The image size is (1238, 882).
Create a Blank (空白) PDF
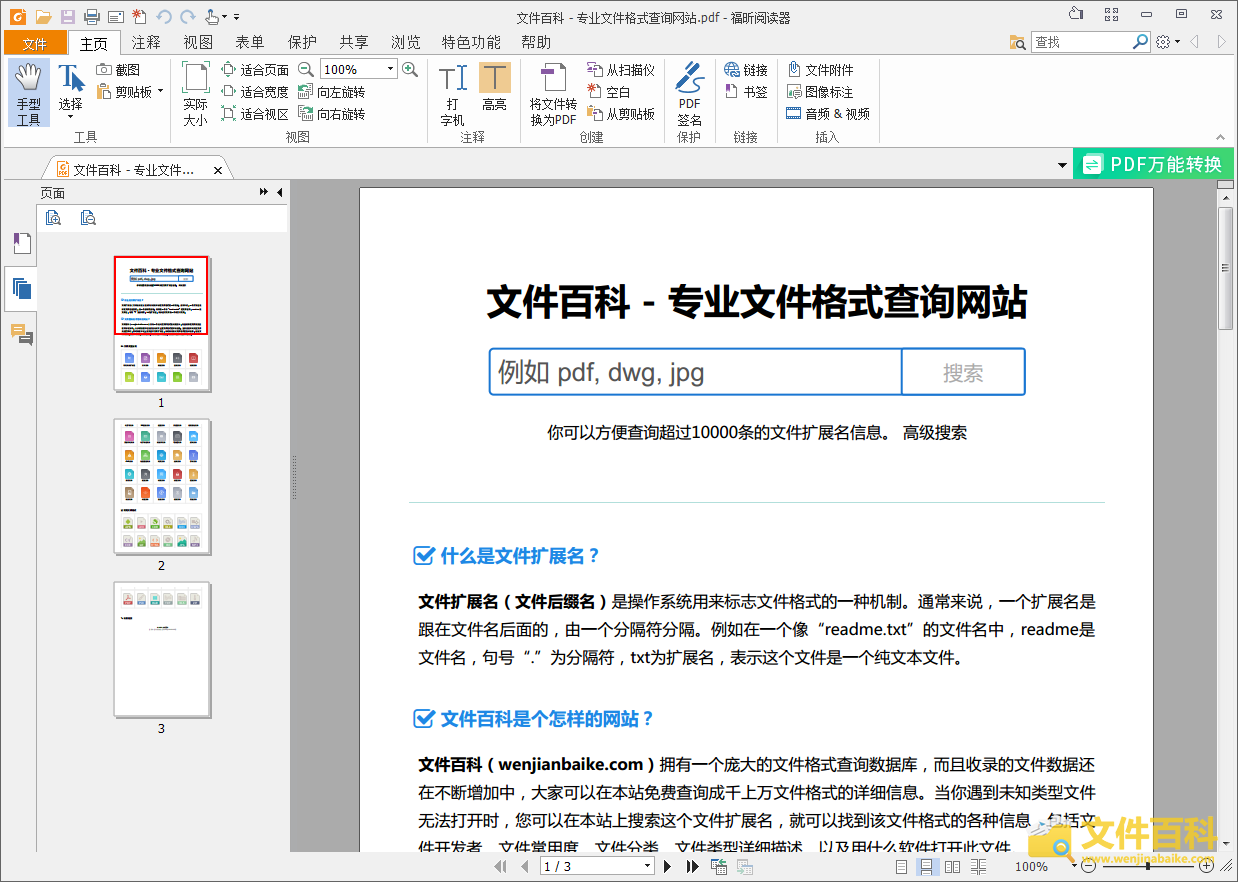point(609,92)
